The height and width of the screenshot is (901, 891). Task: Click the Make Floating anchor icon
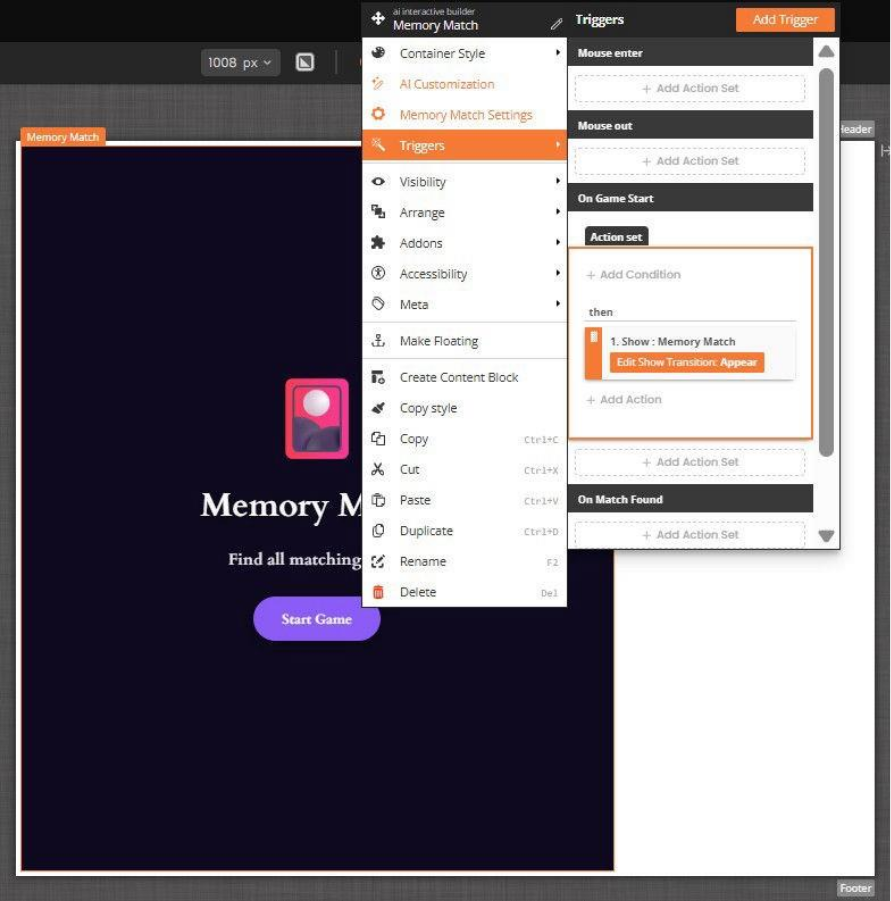coord(378,341)
